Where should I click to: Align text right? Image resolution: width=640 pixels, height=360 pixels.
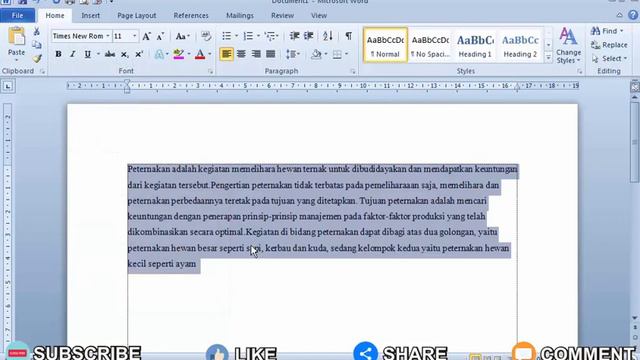click(256, 54)
